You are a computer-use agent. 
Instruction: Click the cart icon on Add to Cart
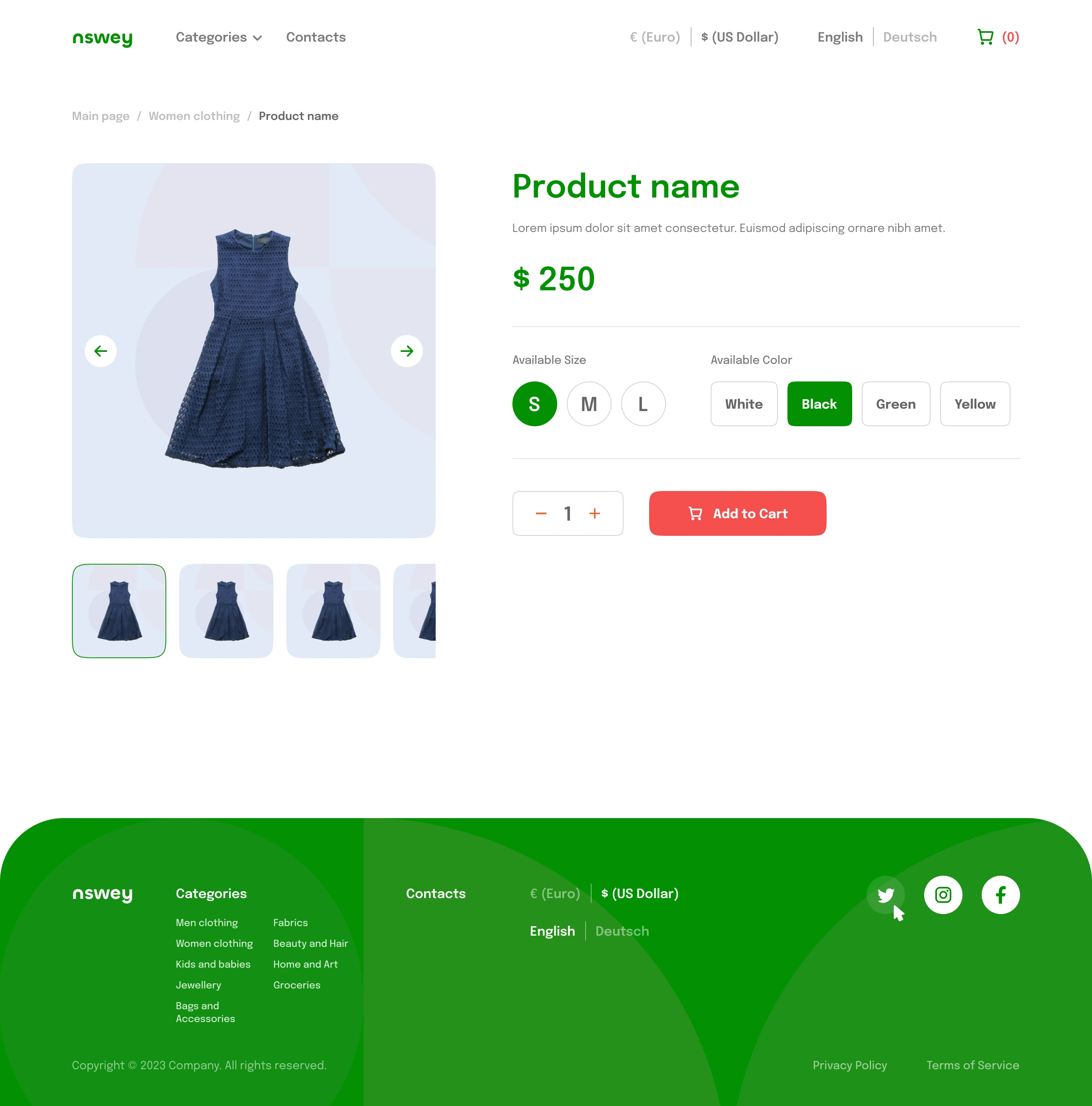pos(696,513)
